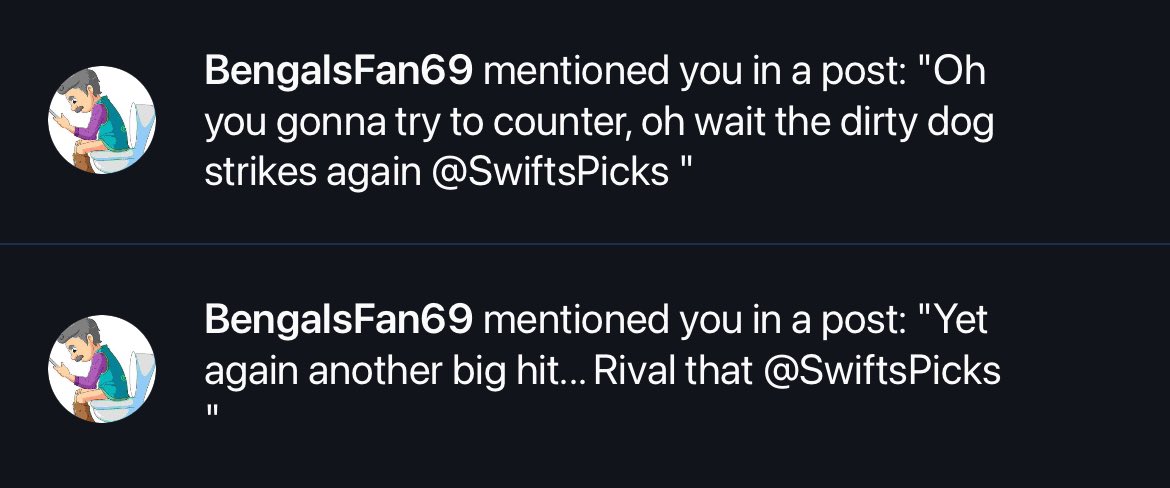Open BengalsFan69's avatar in the bottom notification

[102, 369]
